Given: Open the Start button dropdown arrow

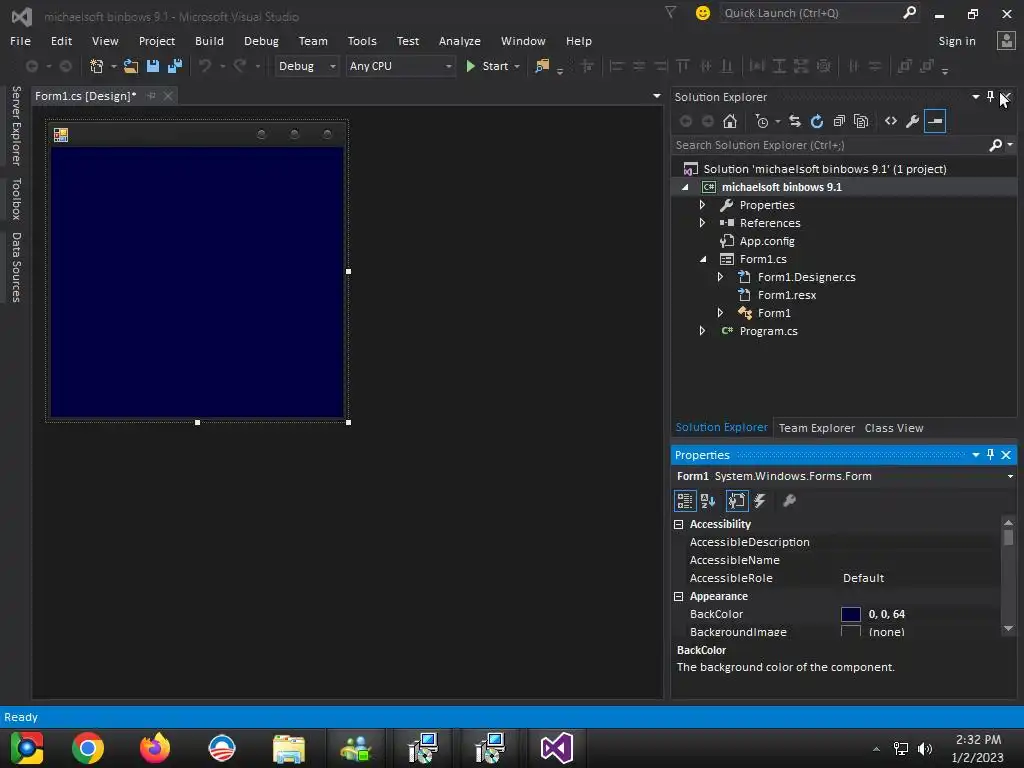Looking at the screenshot, I should tap(517, 67).
